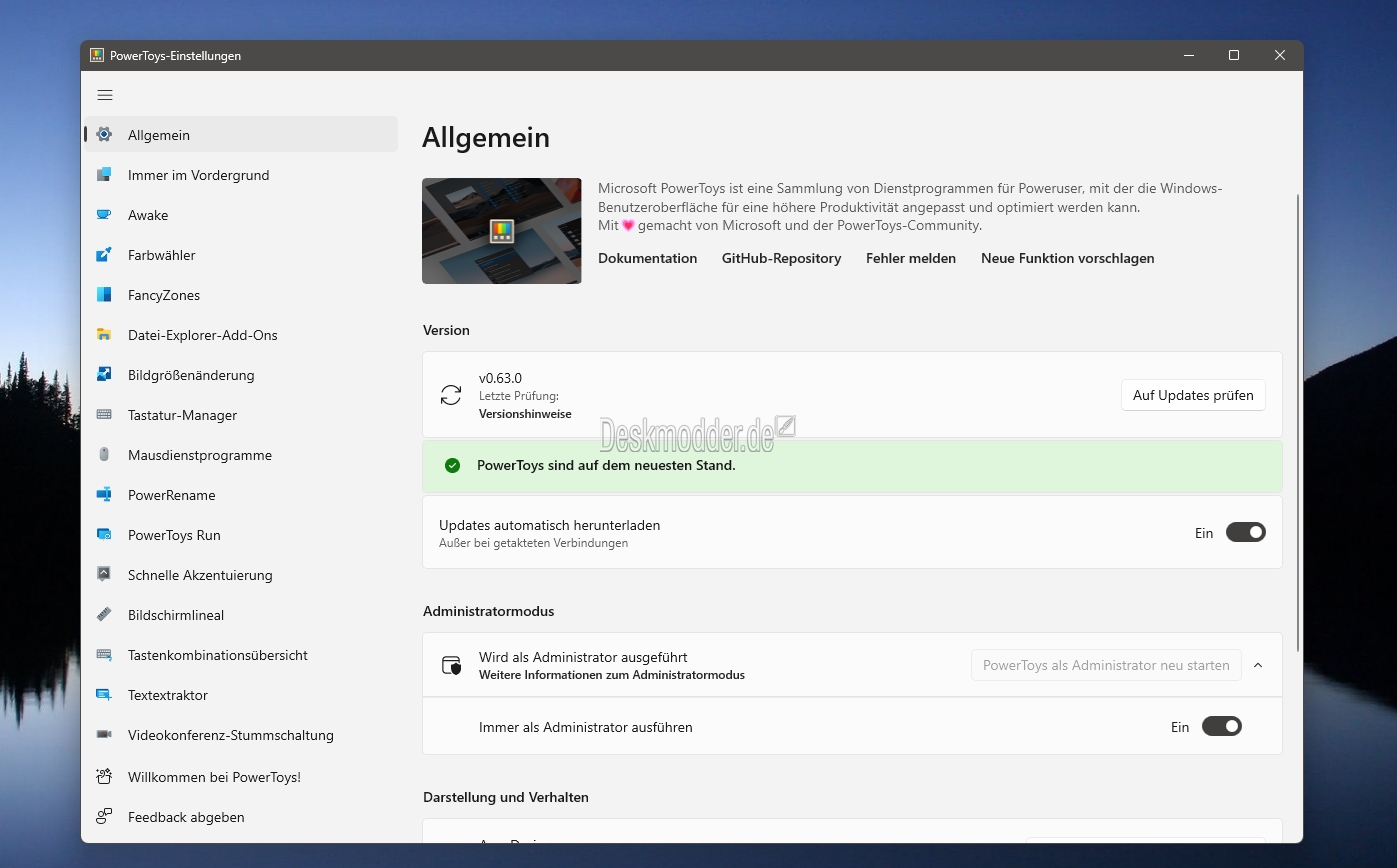Screen dimensions: 1397x868
Task: Open the GitHub-Repository link
Action: [x=782, y=258]
